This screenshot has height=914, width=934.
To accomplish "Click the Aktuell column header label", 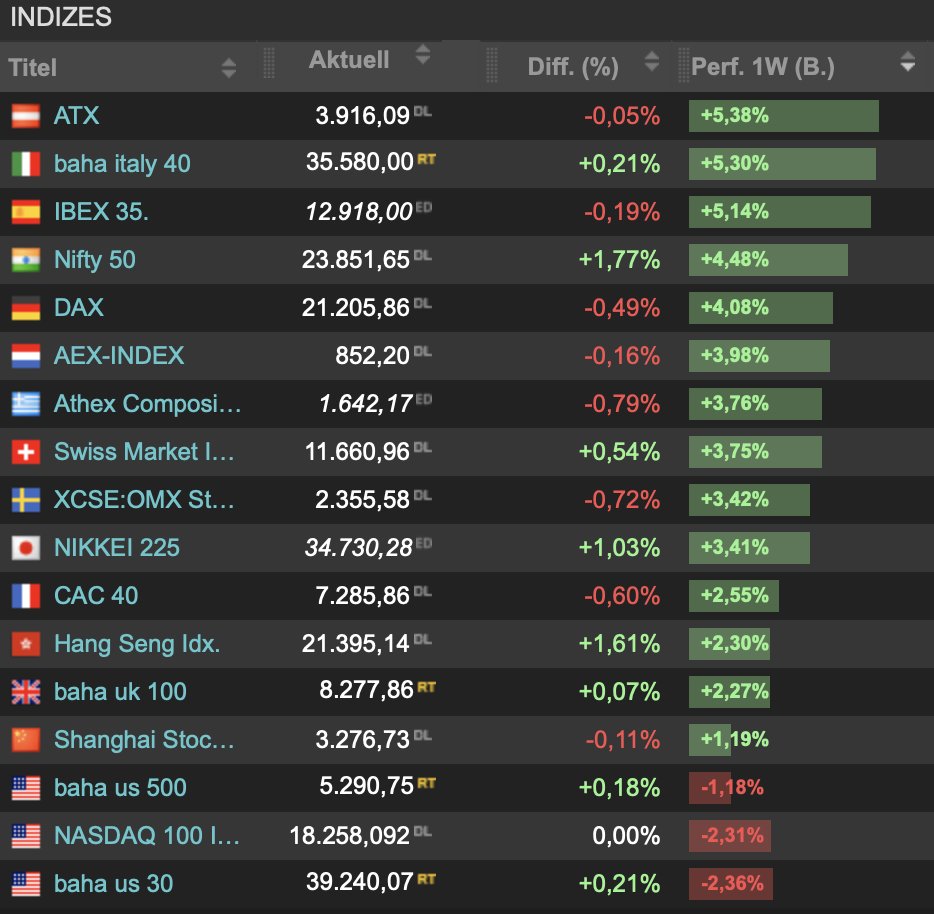I will [349, 60].
